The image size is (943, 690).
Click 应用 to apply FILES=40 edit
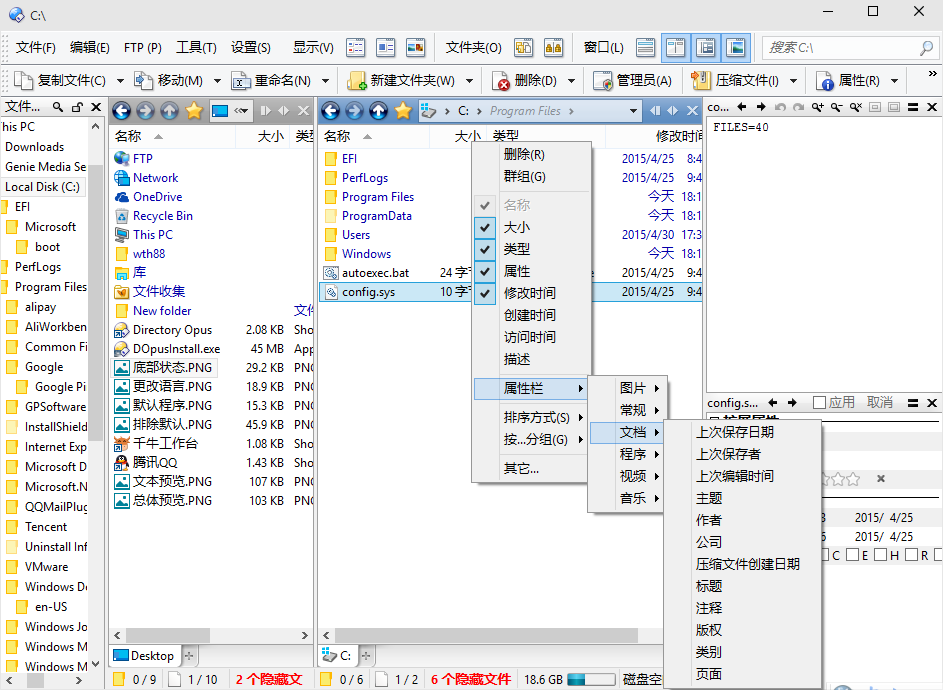[840, 403]
